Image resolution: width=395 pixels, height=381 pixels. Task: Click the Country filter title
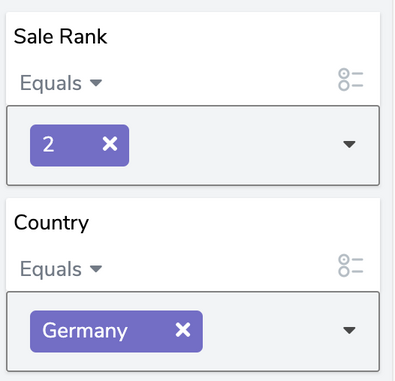click(x=51, y=223)
